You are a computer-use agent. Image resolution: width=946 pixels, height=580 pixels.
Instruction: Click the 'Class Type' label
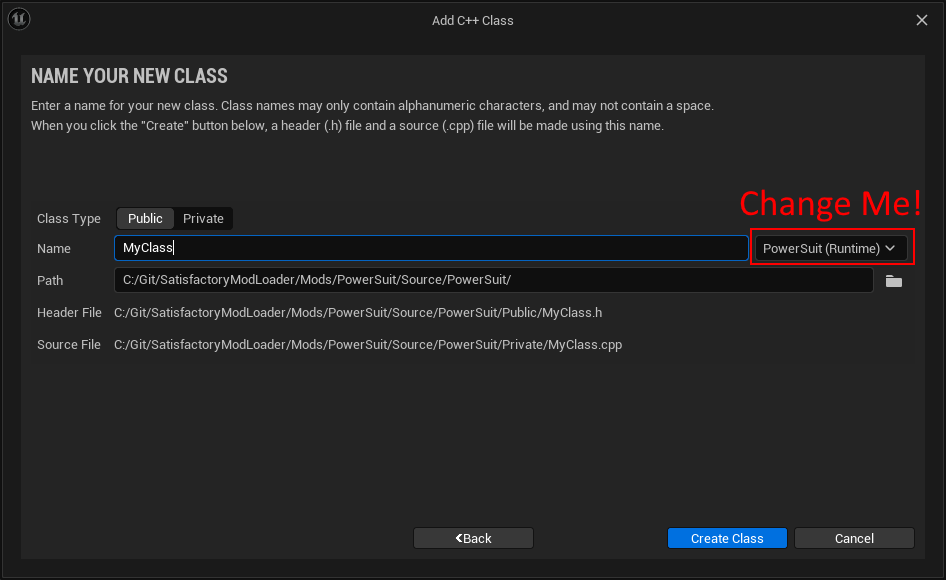point(69,218)
